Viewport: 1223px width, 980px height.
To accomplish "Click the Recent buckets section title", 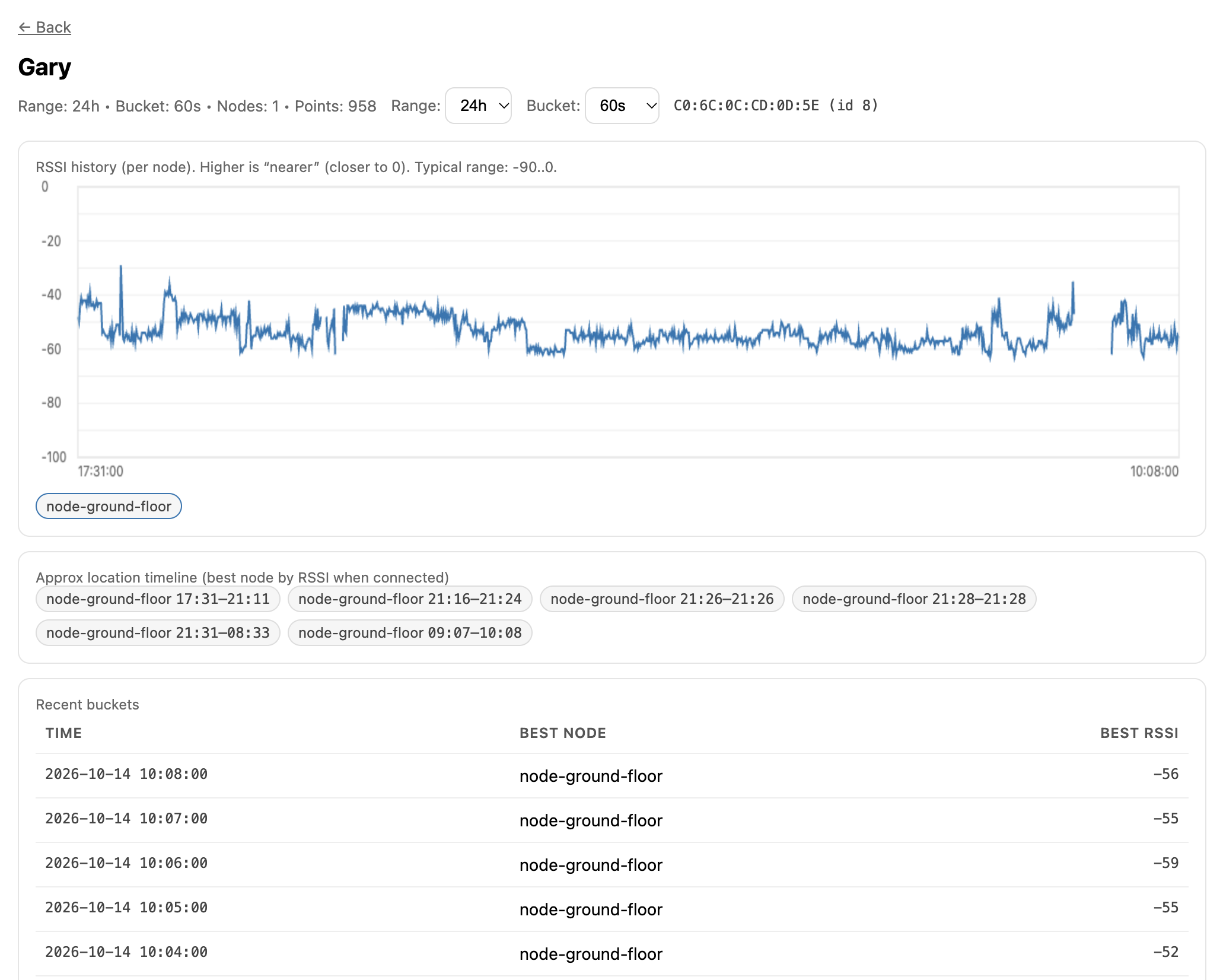I will pyautogui.click(x=87, y=704).
